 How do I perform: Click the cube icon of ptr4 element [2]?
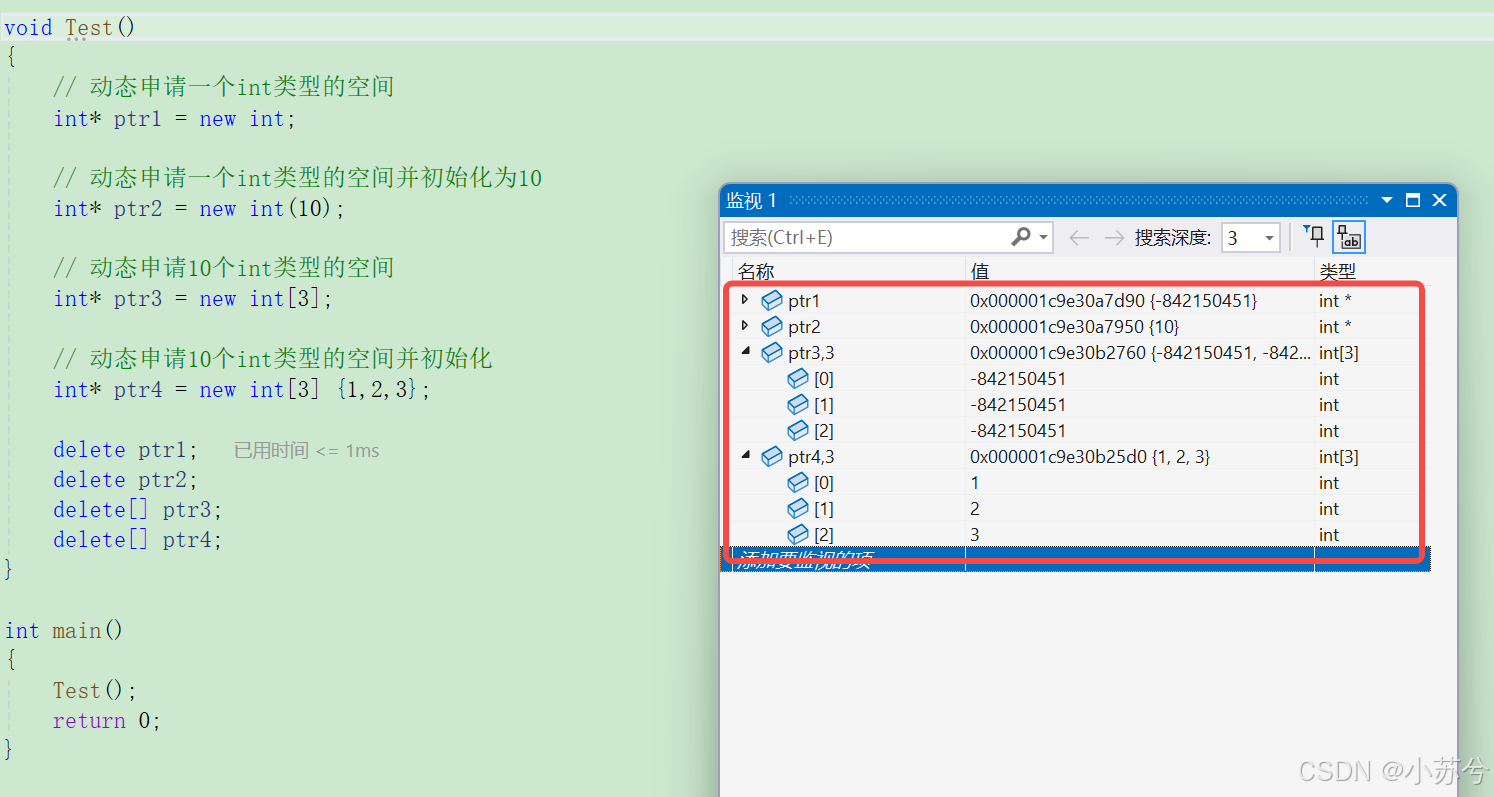798,534
